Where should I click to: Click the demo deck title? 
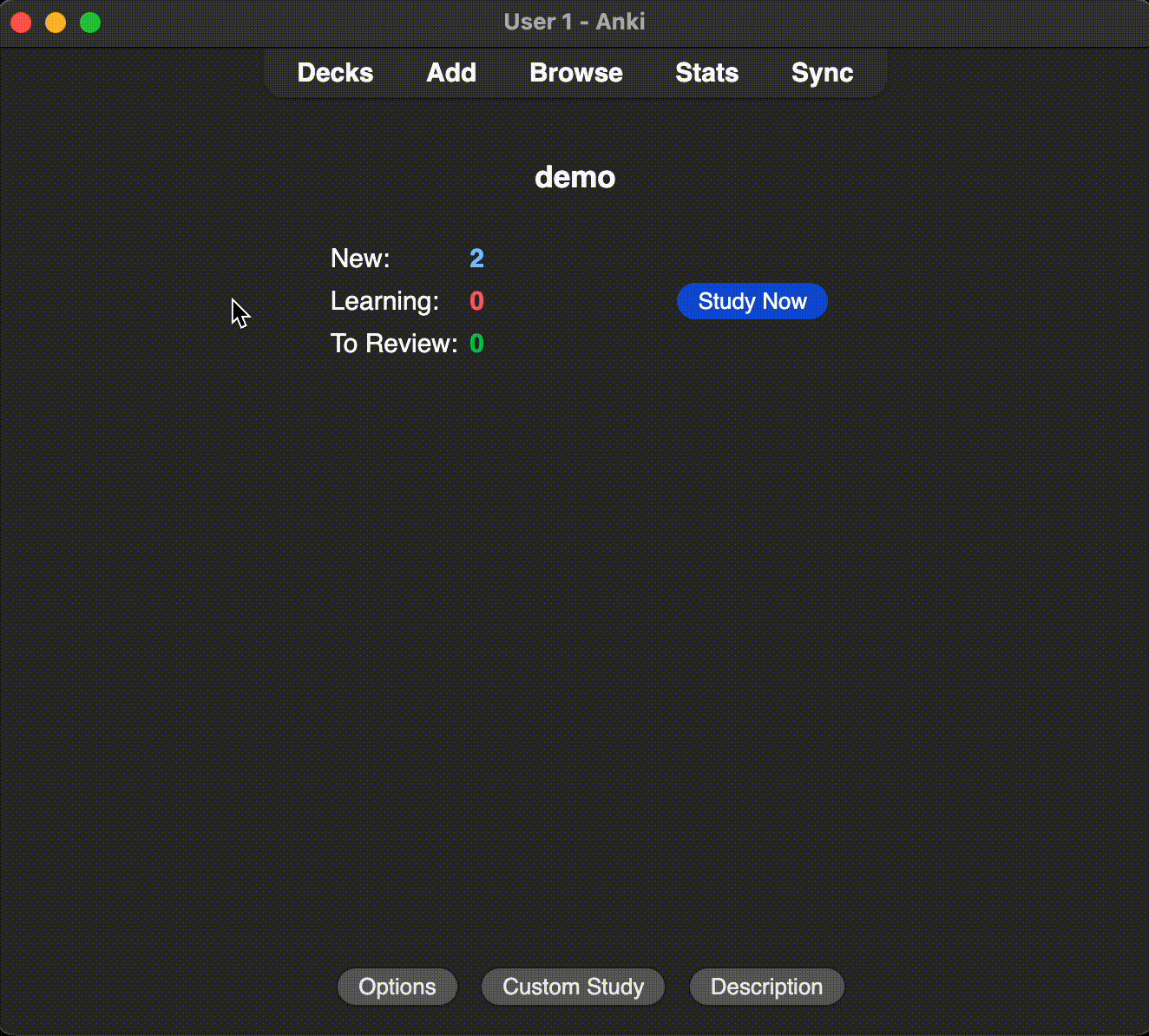(x=574, y=177)
